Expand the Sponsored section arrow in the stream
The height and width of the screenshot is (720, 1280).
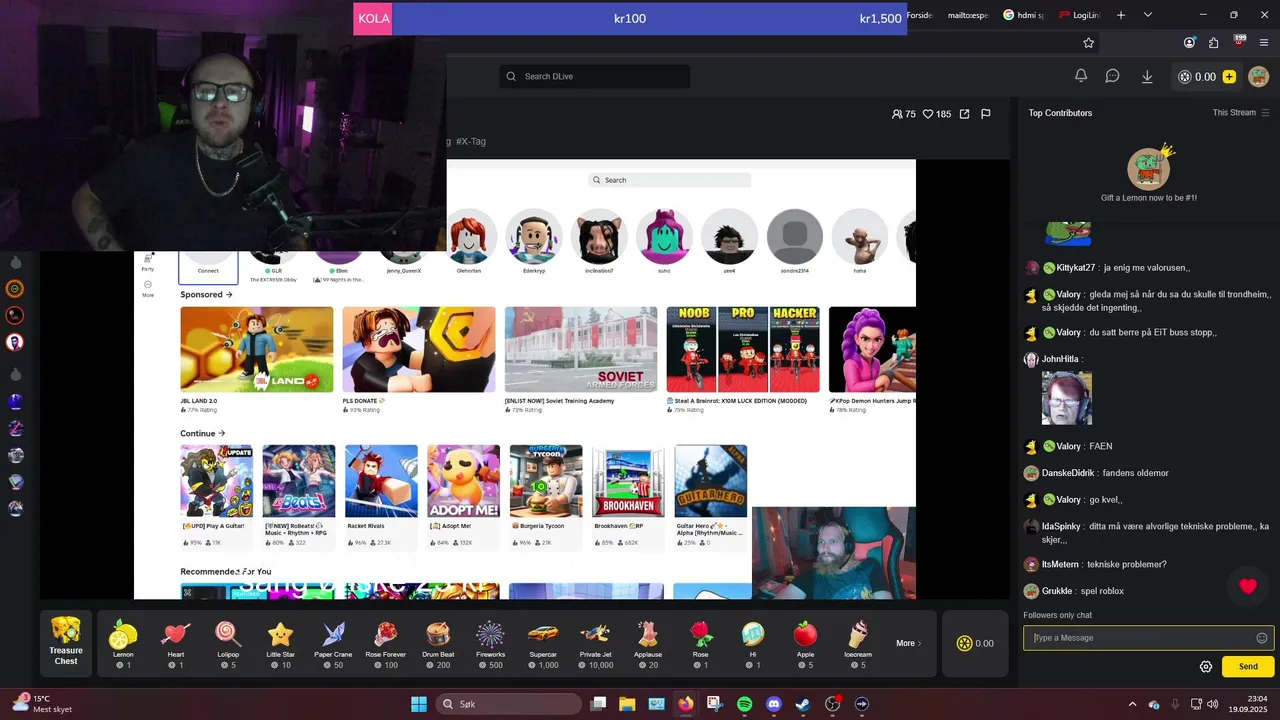coord(229,295)
